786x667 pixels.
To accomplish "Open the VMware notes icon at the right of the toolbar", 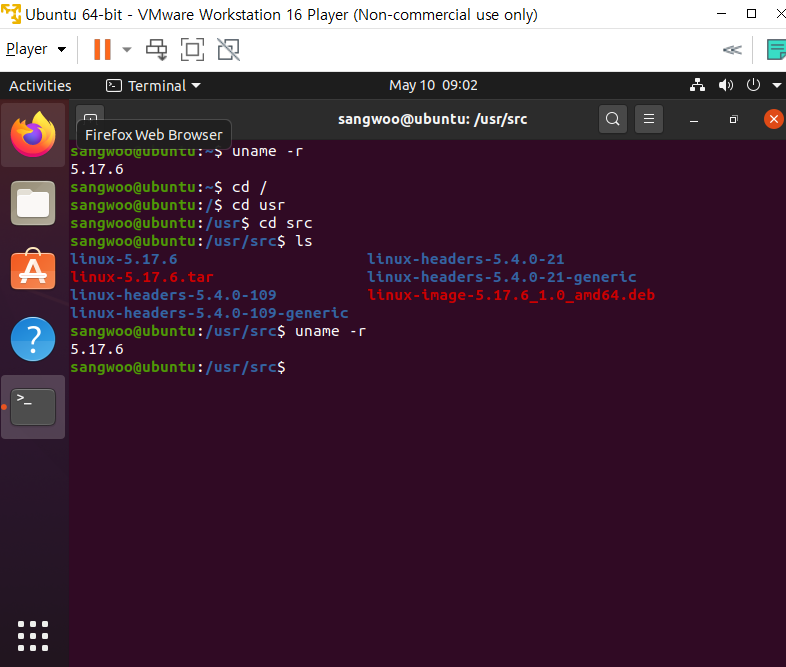I will 776,50.
